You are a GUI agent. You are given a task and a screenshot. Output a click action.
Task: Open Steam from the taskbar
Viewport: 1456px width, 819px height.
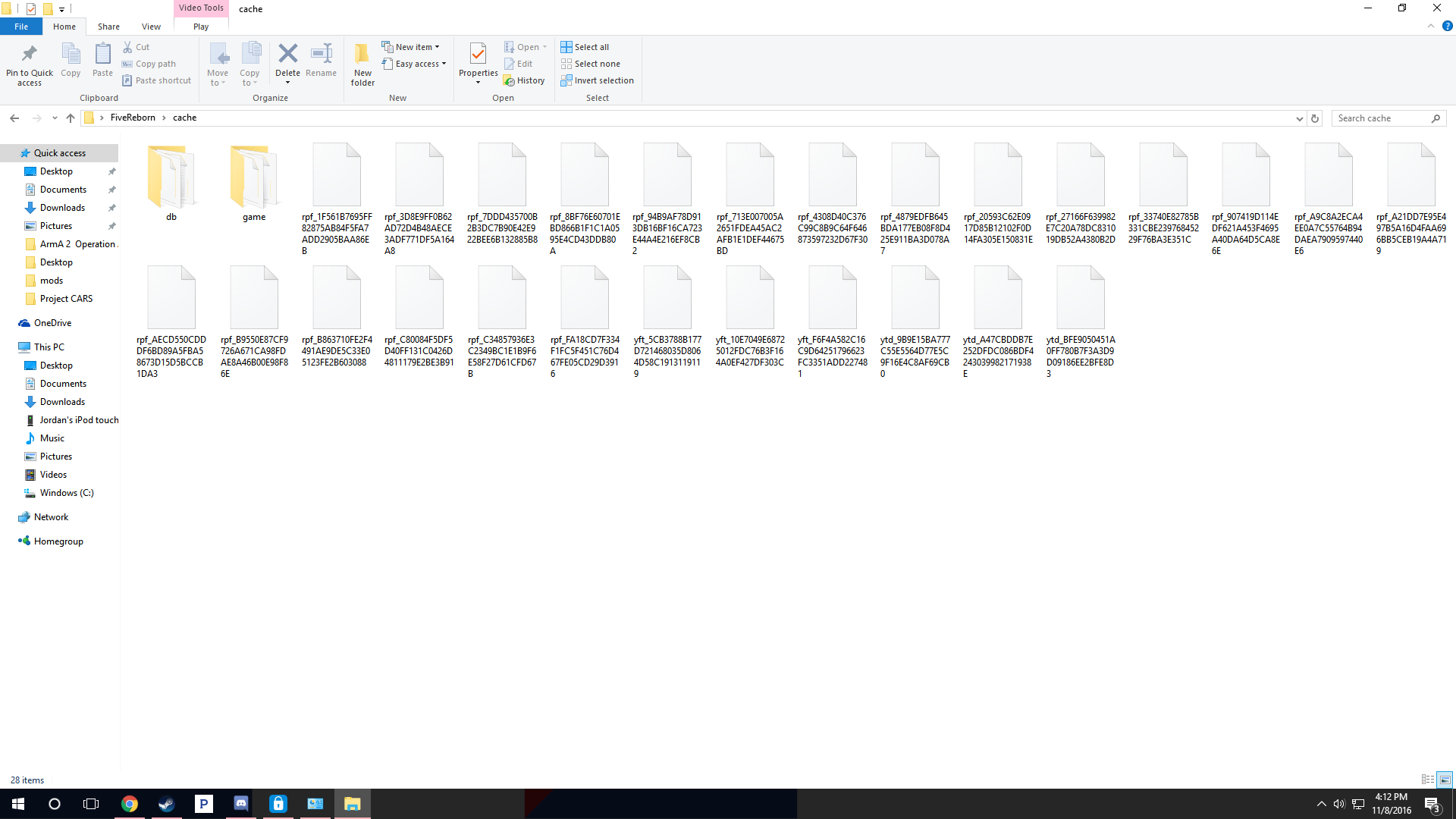pyautogui.click(x=166, y=804)
